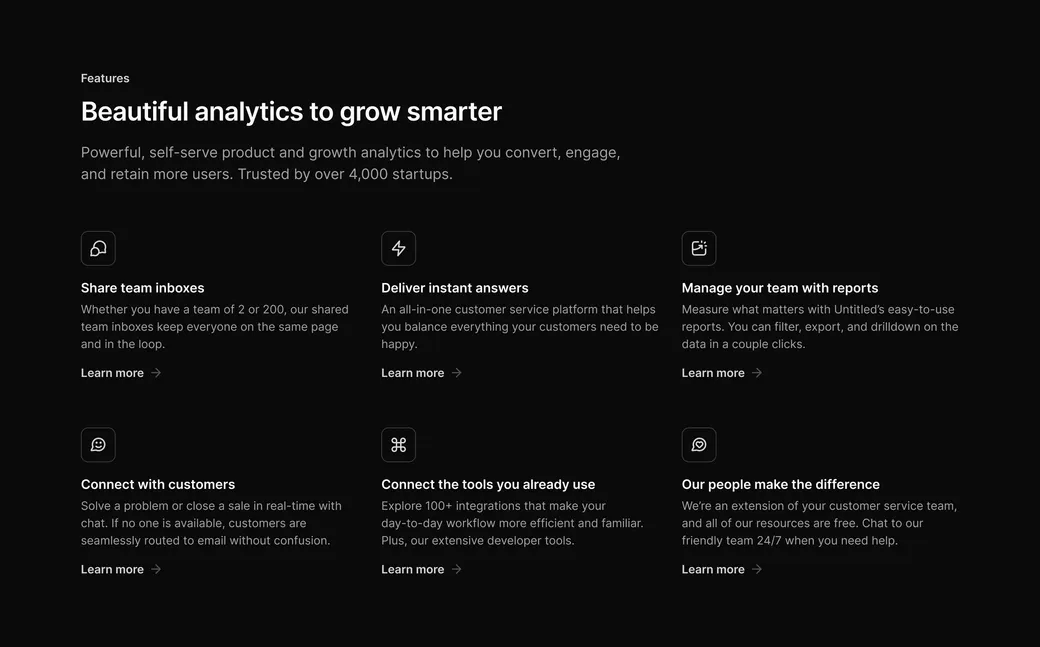The width and height of the screenshot is (1040, 647).
Task: Click the smiley chat icon above Connect with customers
Action: tap(98, 445)
